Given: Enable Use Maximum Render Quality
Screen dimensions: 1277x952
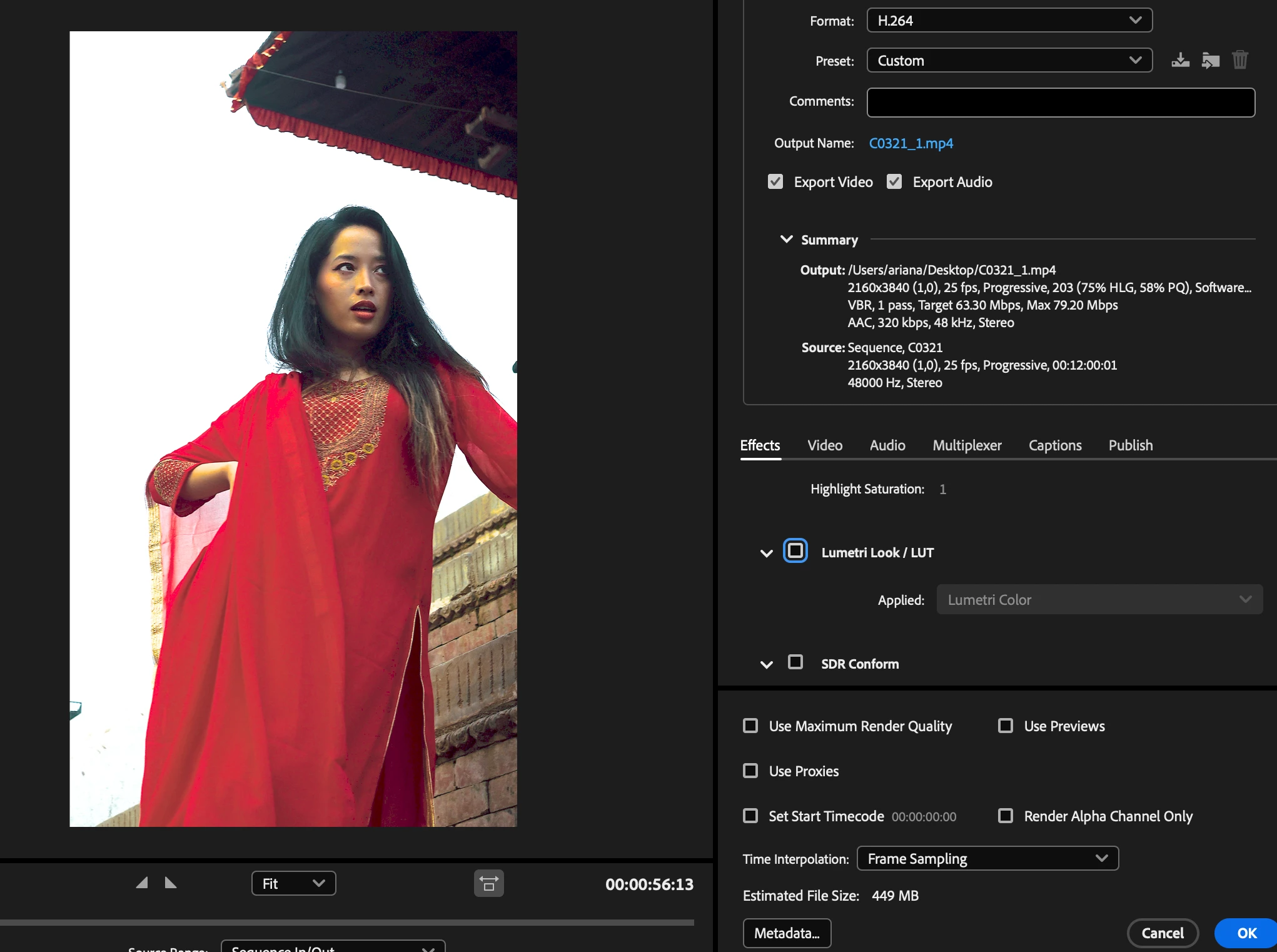Looking at the screenshot, I should [750, 726].
